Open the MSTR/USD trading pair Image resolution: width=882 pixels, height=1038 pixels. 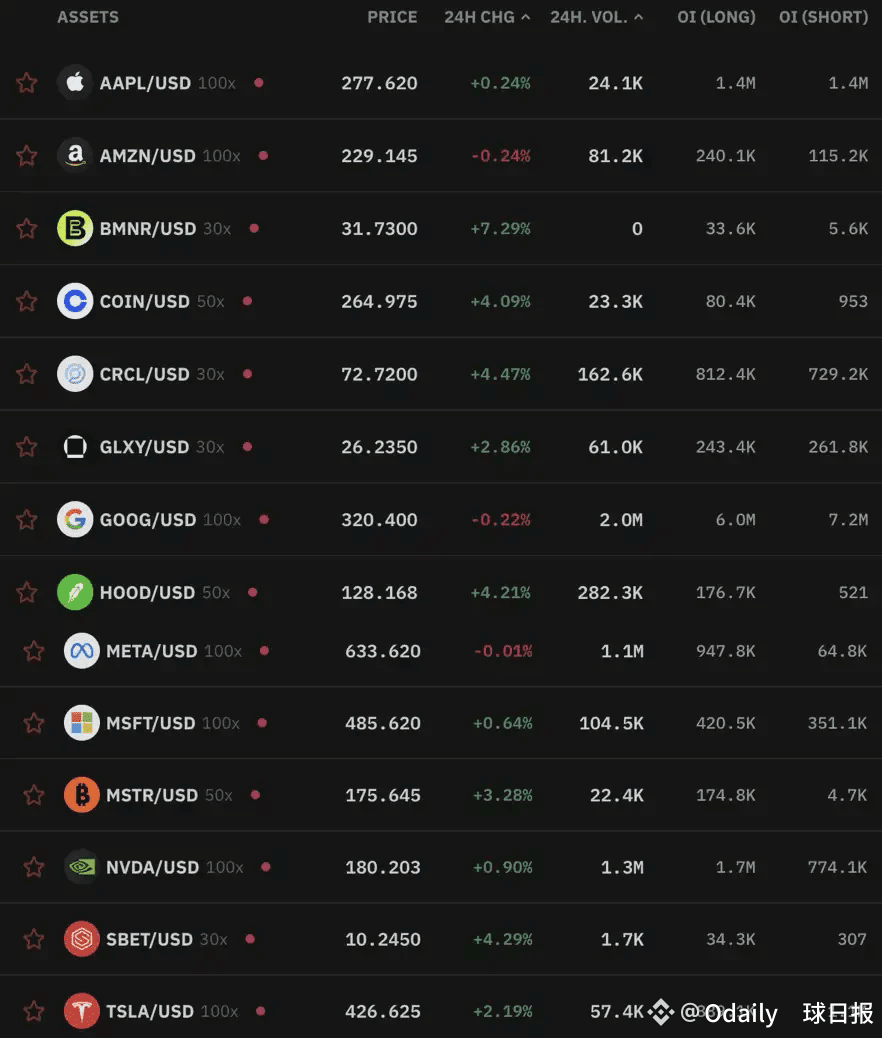(x=152, y=795)
